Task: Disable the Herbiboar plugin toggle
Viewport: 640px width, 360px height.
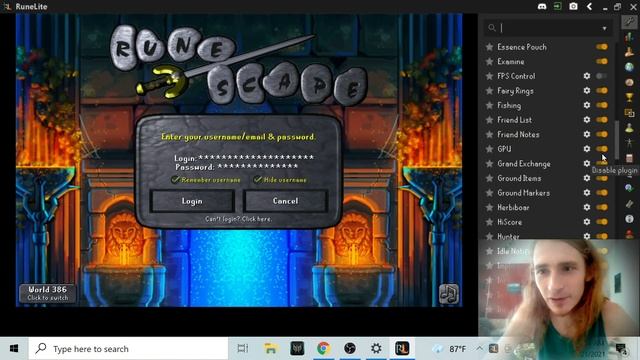Action: tap(602, 207)
